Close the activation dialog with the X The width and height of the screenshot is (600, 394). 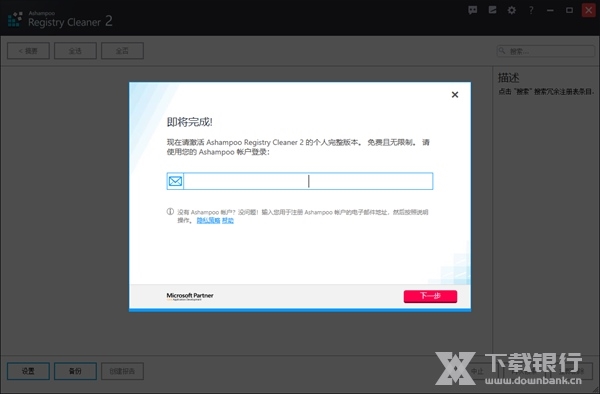coord(455,94)
